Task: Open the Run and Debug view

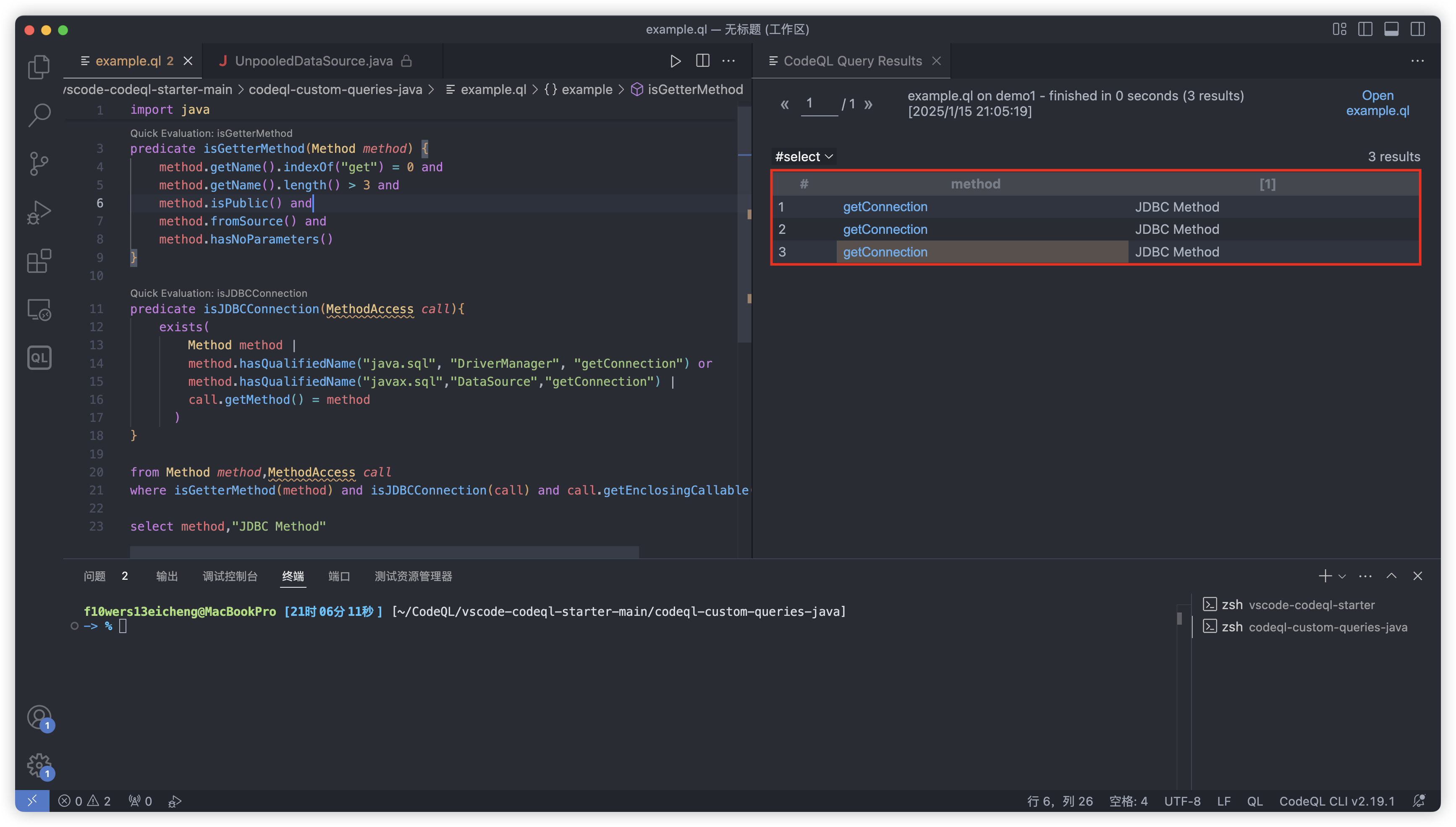Action: (x=39, y=212)
